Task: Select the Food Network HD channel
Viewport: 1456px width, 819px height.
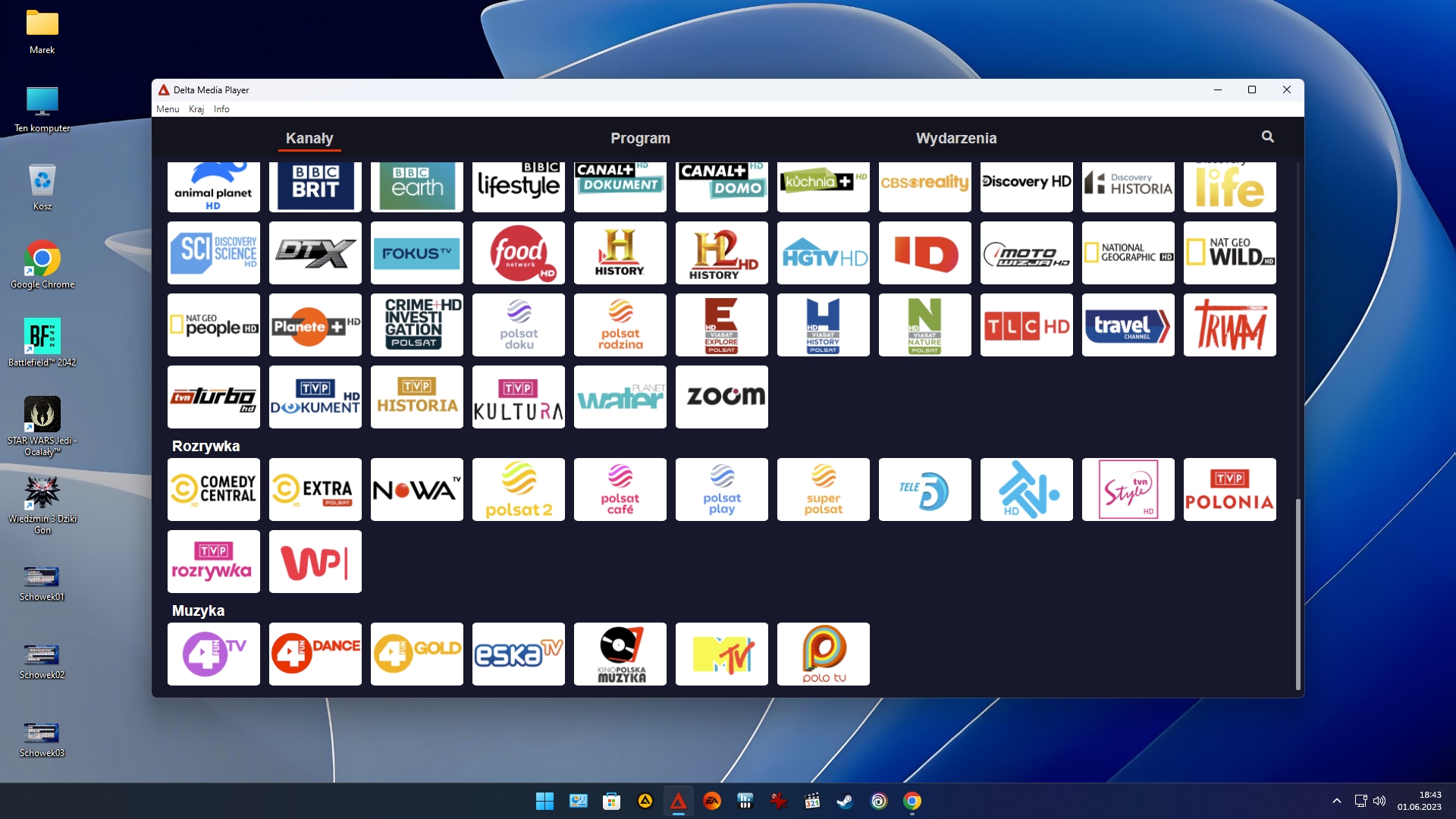Action: (x=518, y=253)
